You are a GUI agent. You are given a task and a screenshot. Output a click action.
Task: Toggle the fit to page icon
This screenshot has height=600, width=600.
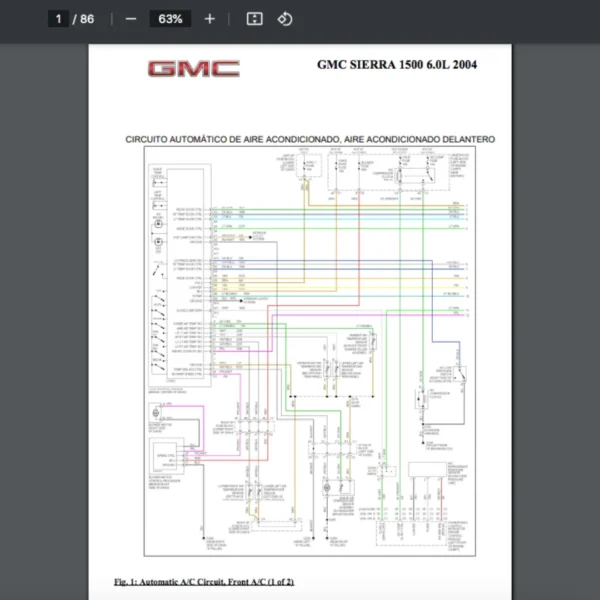[254, 19]
